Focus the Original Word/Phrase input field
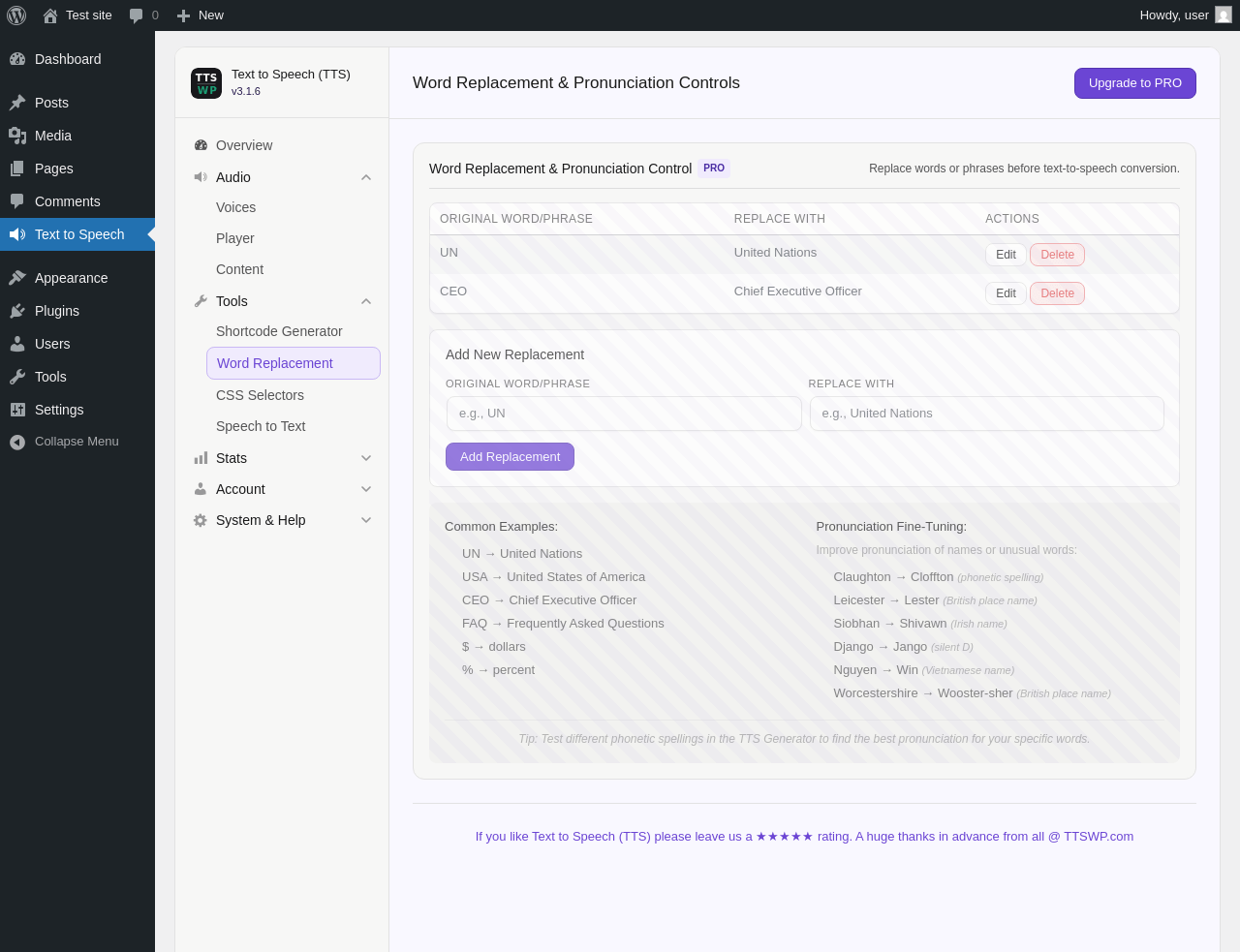Image resolution: width=1240 pixels, height=952 pixels. coord(624,414)
